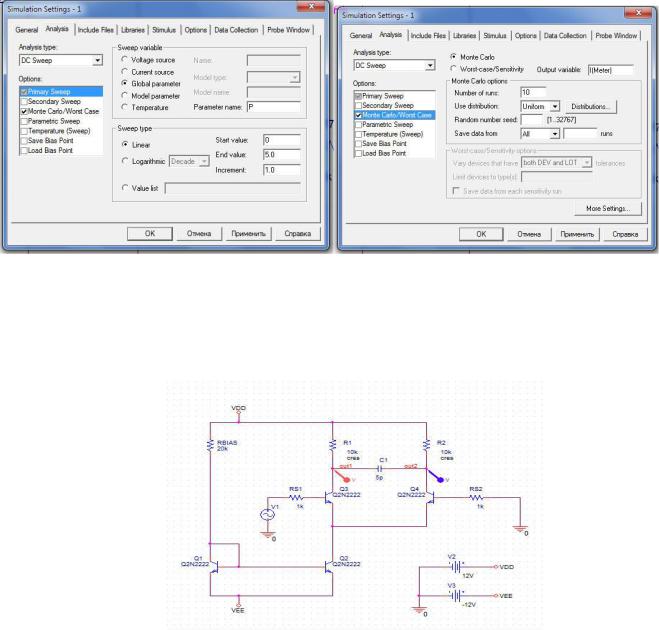This screenshot has height=630, width=659.
Task: Open both DEV and LOT dropdown
Action: [x=587, y=163]
